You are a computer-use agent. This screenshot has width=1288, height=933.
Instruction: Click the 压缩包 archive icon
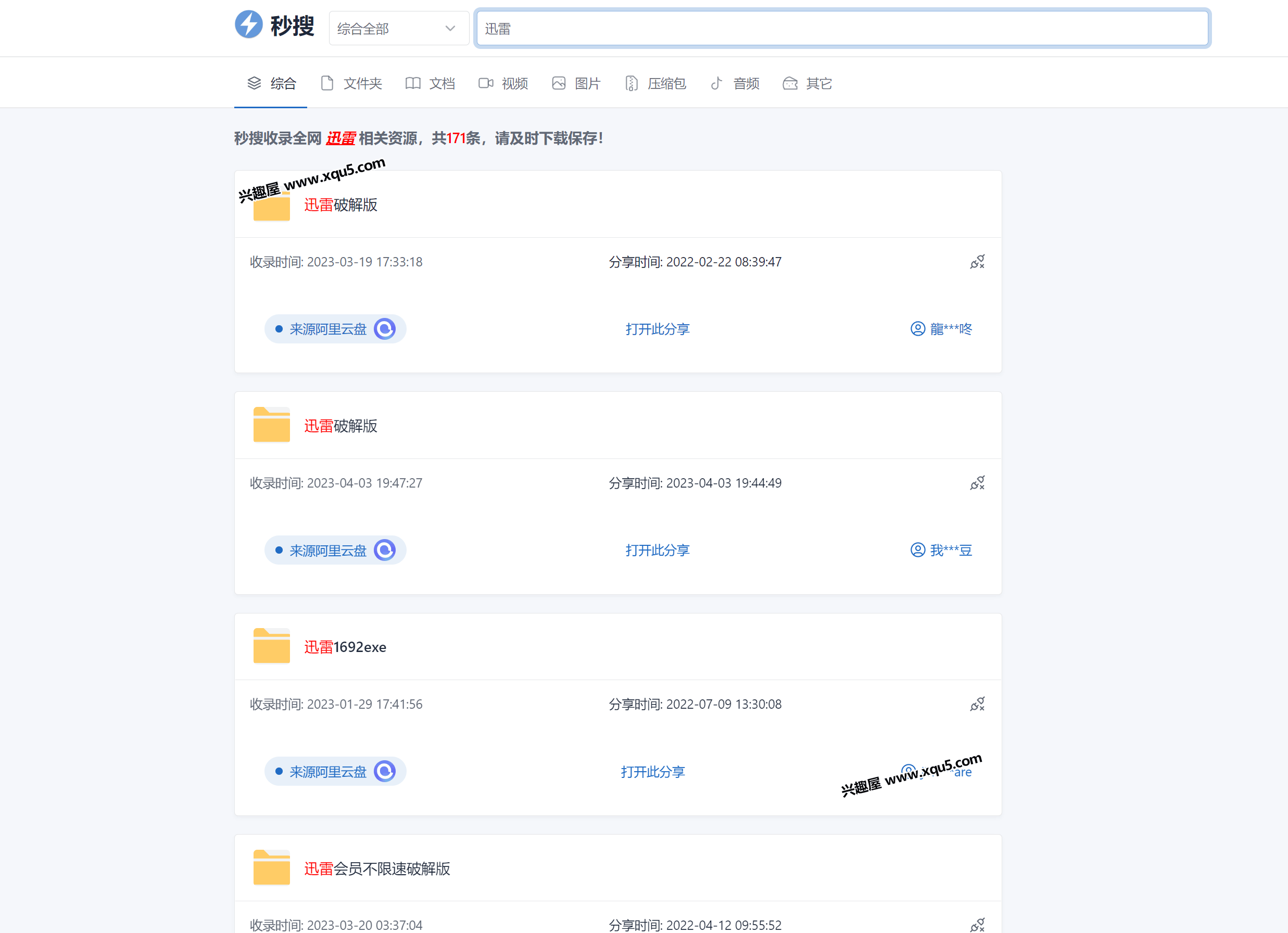point(631,83)
